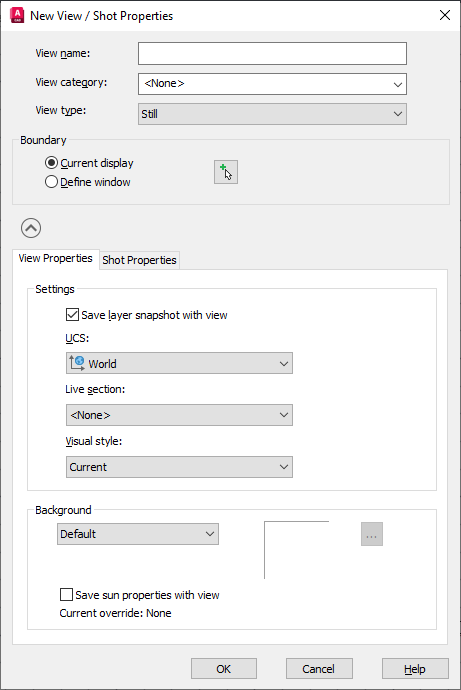Image resolution: width=461 pixels, height=690 pixels.
Task: Expand the Live section dropdown
Action: click(179, 415)
